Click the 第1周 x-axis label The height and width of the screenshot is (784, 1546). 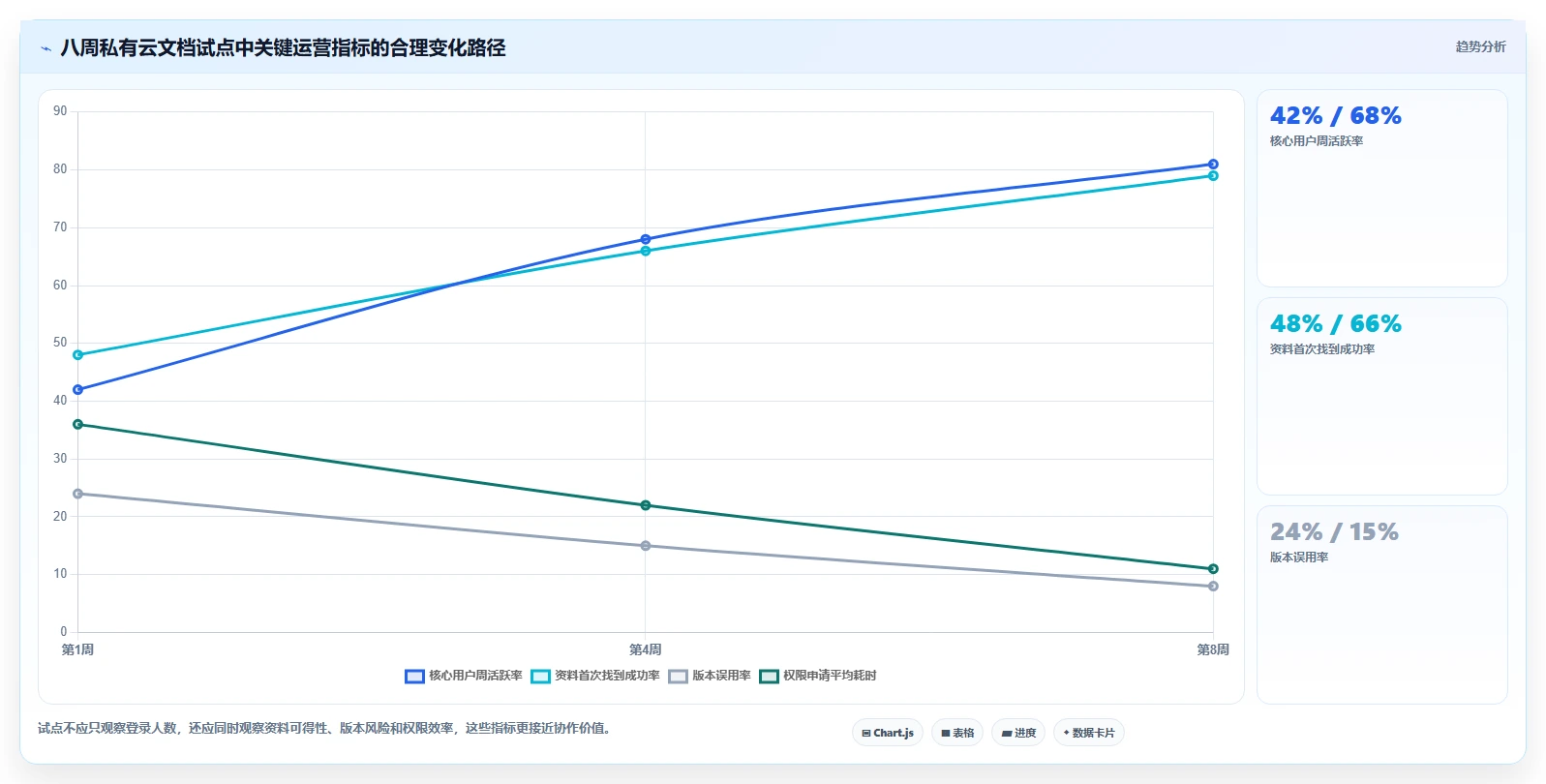coord(78,649)
